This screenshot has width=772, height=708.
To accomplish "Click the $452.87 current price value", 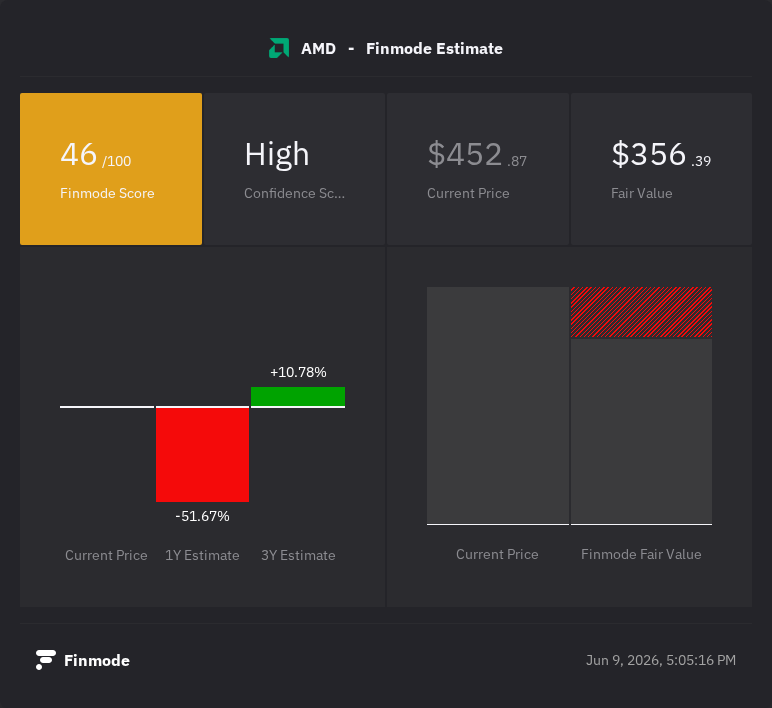I will point(477,155).
